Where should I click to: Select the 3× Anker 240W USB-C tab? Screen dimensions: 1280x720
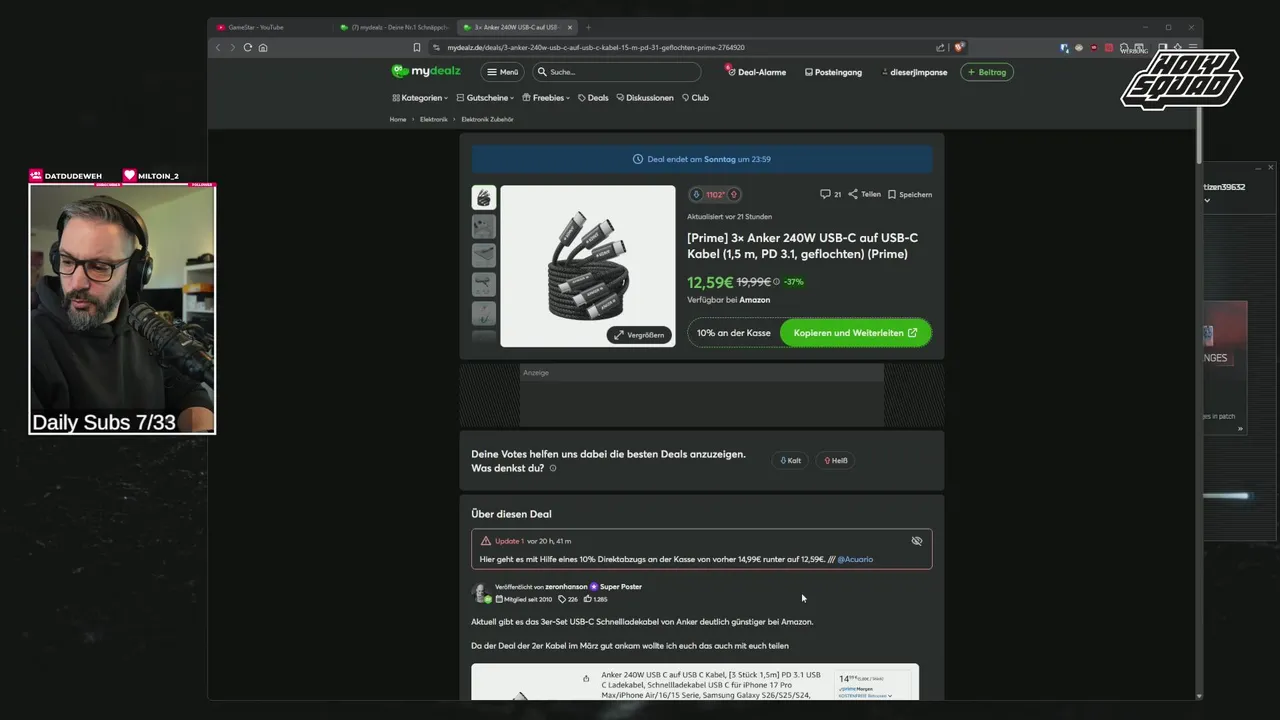[515, 27]
